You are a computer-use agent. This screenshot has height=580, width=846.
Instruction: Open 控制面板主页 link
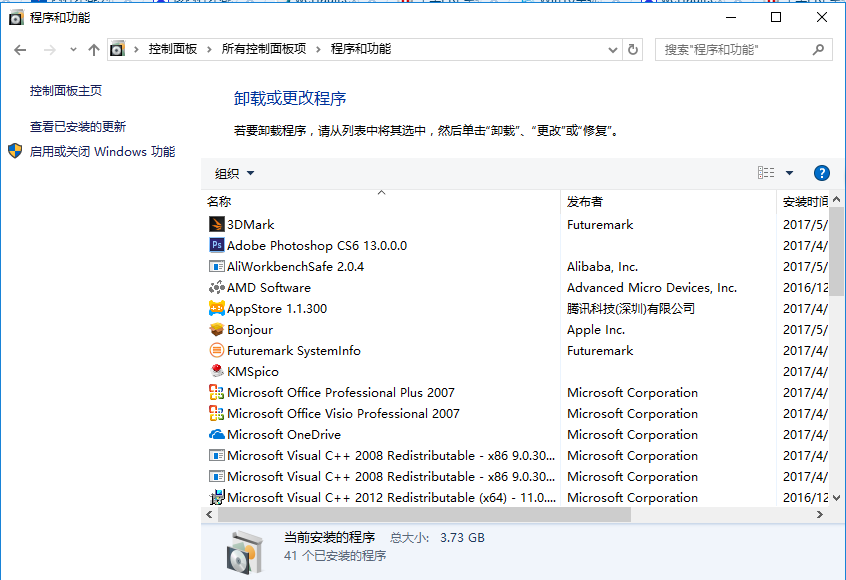tap(66, 90)
